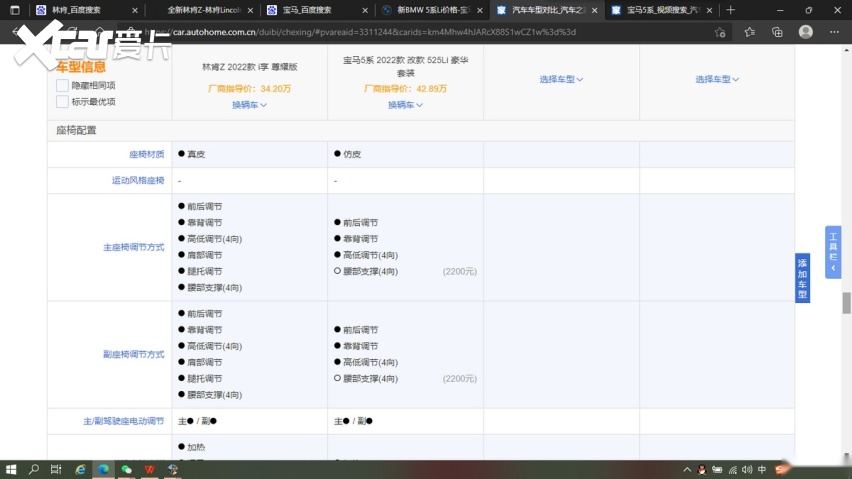Screen dimensions: 852x479
Task: Open the Favorites list icon
Action: (750, 32)
